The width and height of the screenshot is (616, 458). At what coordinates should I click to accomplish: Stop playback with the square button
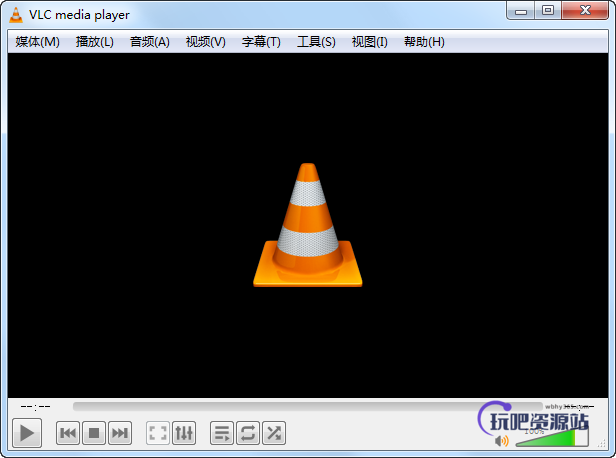(94, 433)
